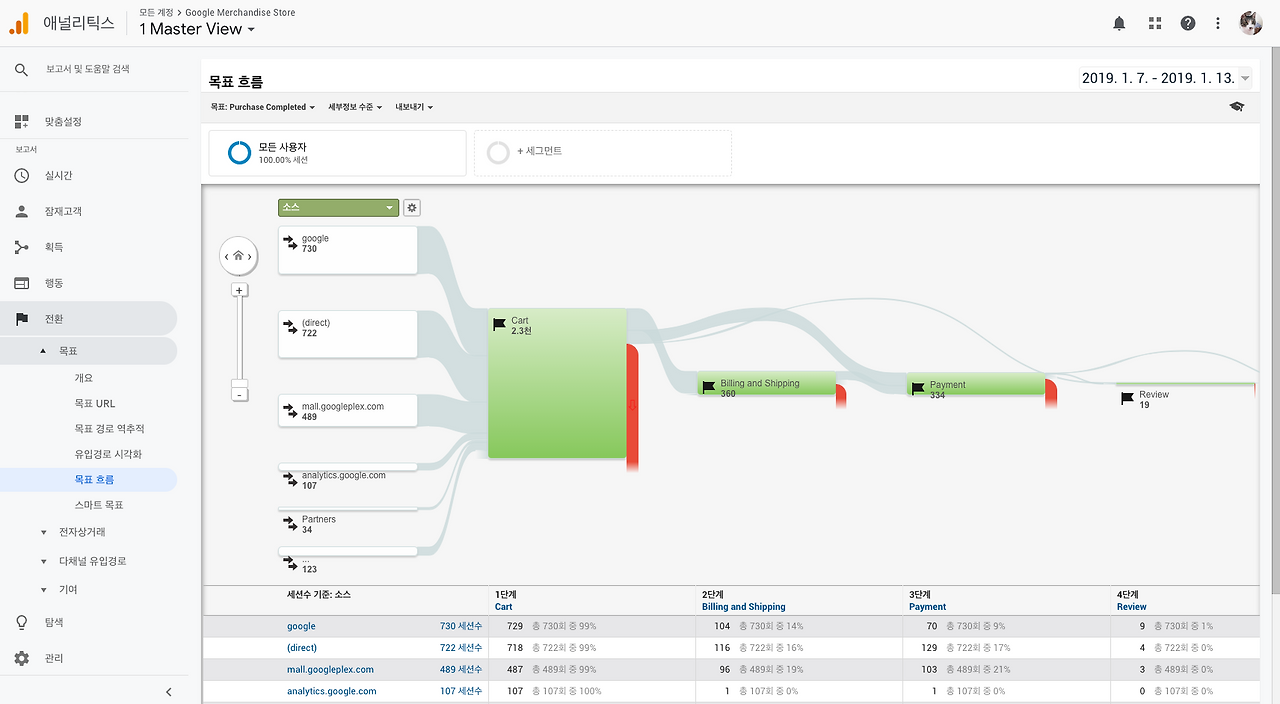Click the google source node box
This screenshot has height=704, width=1280.
click(x=347, y=250)
